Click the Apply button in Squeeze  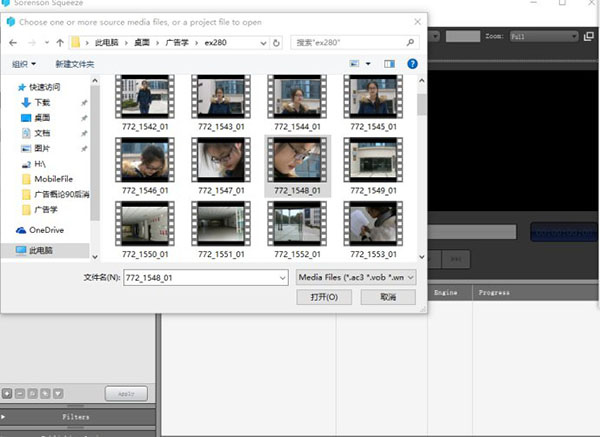pos(126,393)
